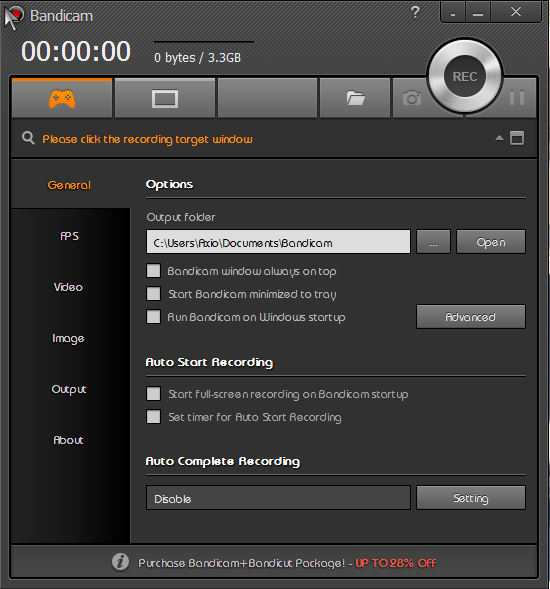
Task: Open output folder icon in top toolbar
Action: click(355, 98)
